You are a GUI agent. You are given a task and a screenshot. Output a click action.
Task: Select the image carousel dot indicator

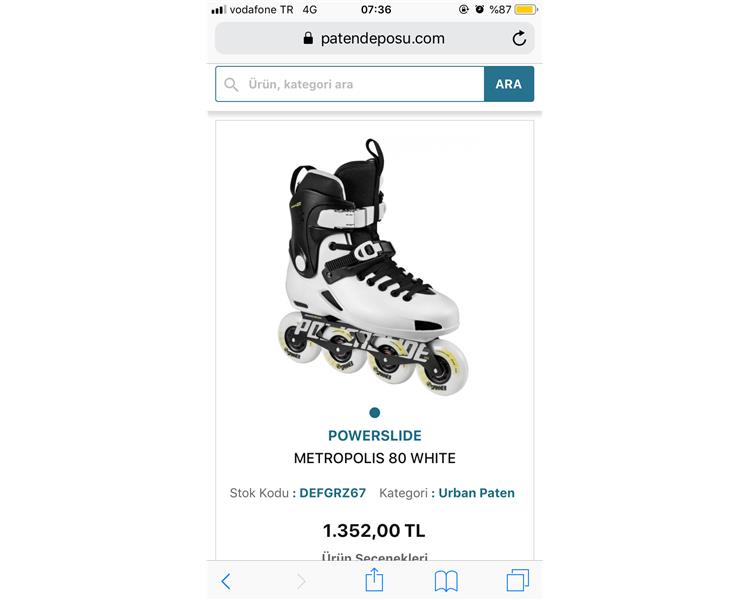tap(375, 412)
